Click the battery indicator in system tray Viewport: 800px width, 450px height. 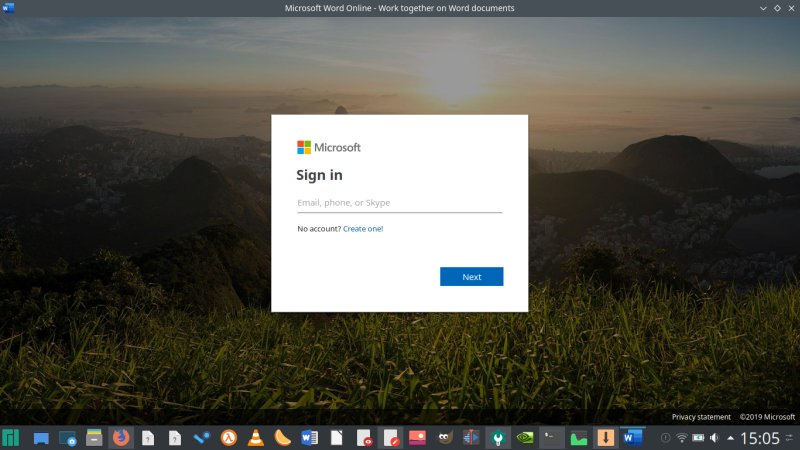pyautogui.click(x=698, y=438)
